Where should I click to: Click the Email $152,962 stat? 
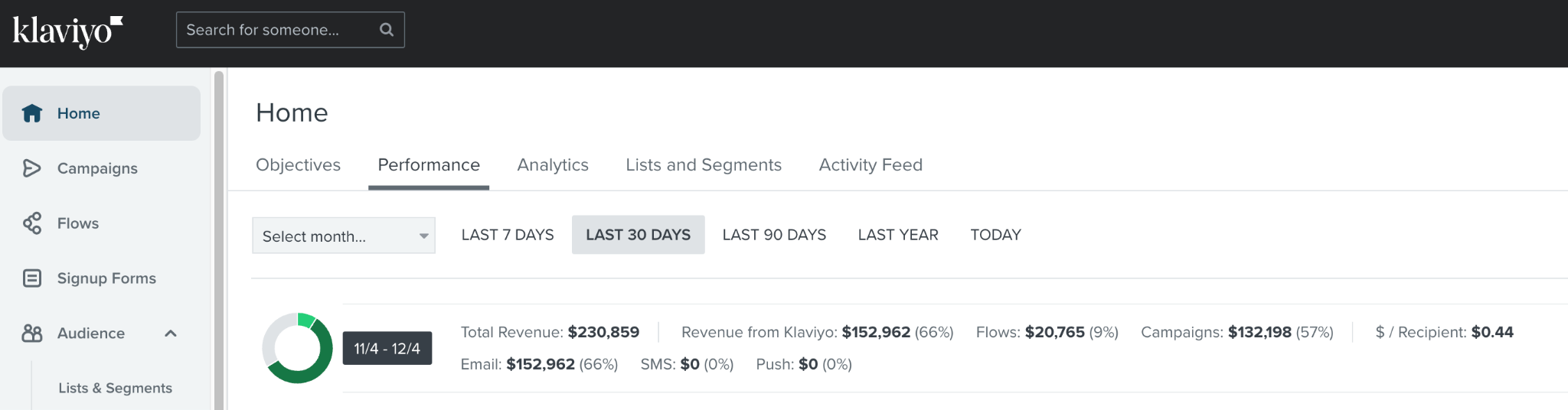coord(539,364)
